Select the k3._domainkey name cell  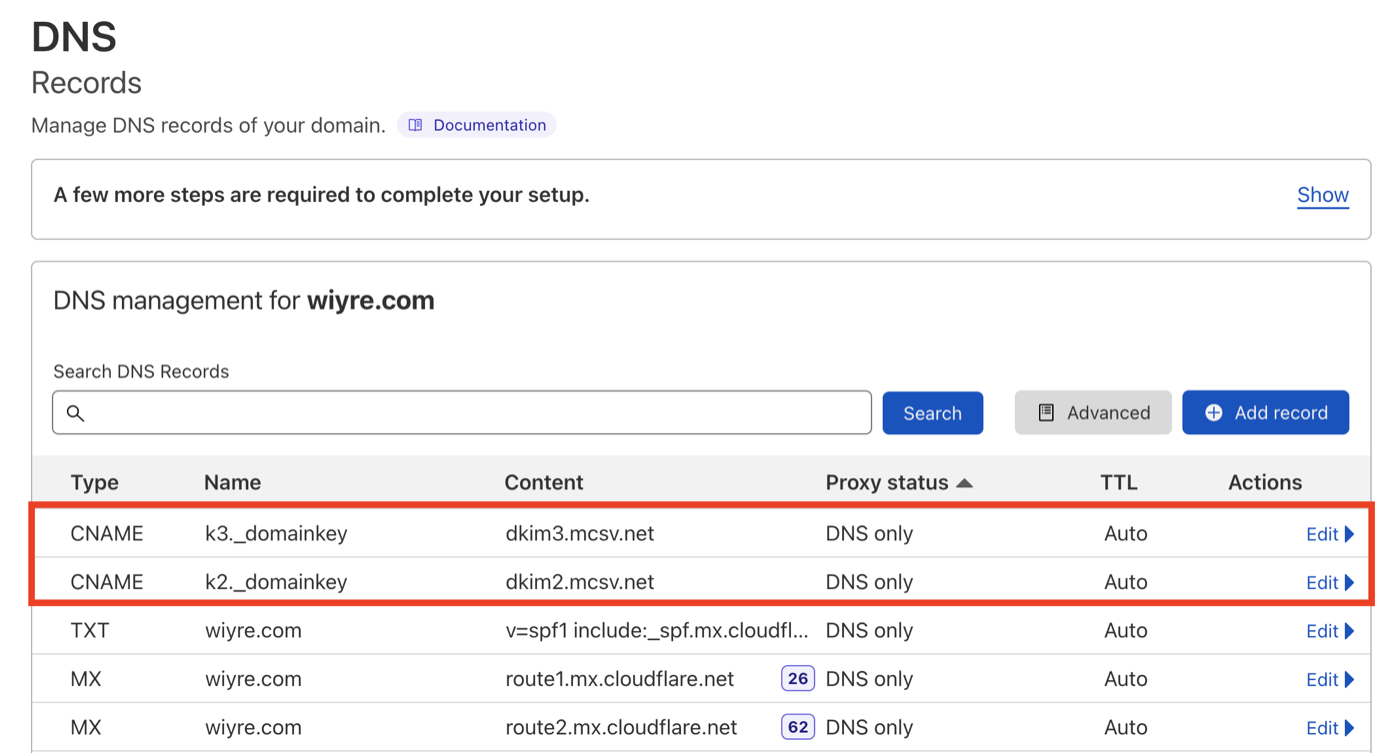coord(276,534)
